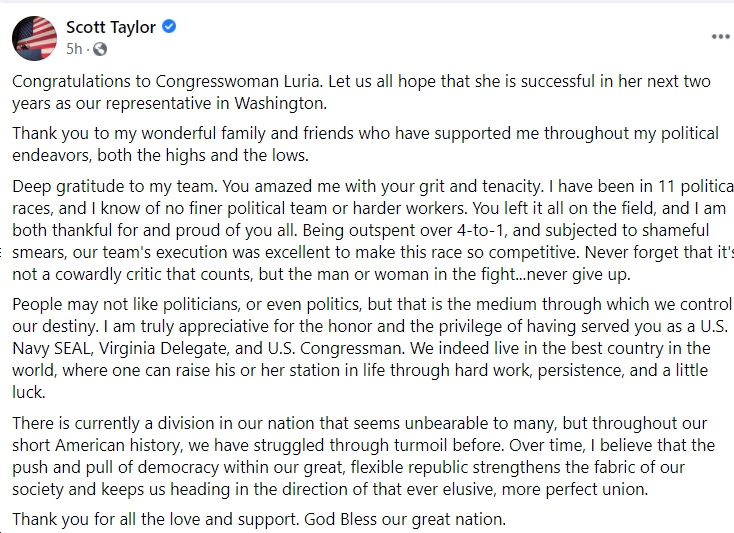Image resolution: width=734 pixels, height=533 pixels.
Task: Open the post options three-dot menu
Action: [721, 37]
